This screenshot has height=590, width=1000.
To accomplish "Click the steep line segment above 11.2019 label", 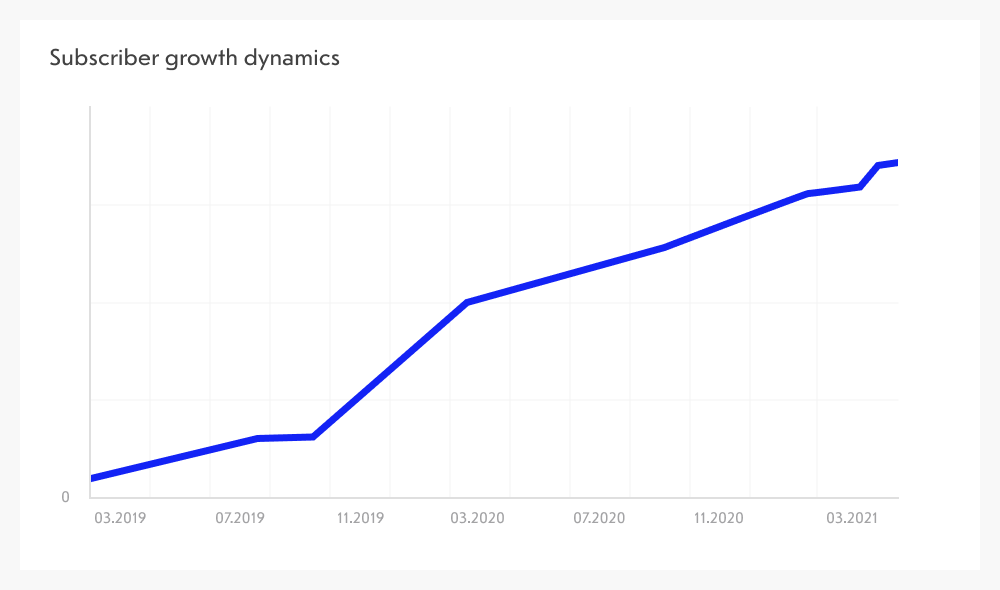I will [362, 393].
